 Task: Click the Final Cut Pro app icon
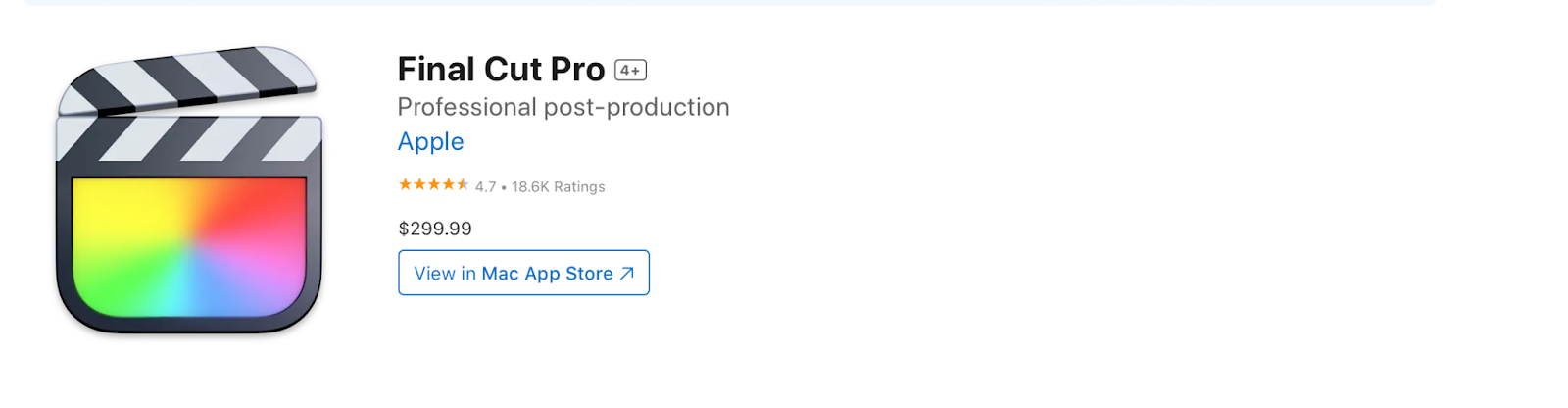click(189, 189)
